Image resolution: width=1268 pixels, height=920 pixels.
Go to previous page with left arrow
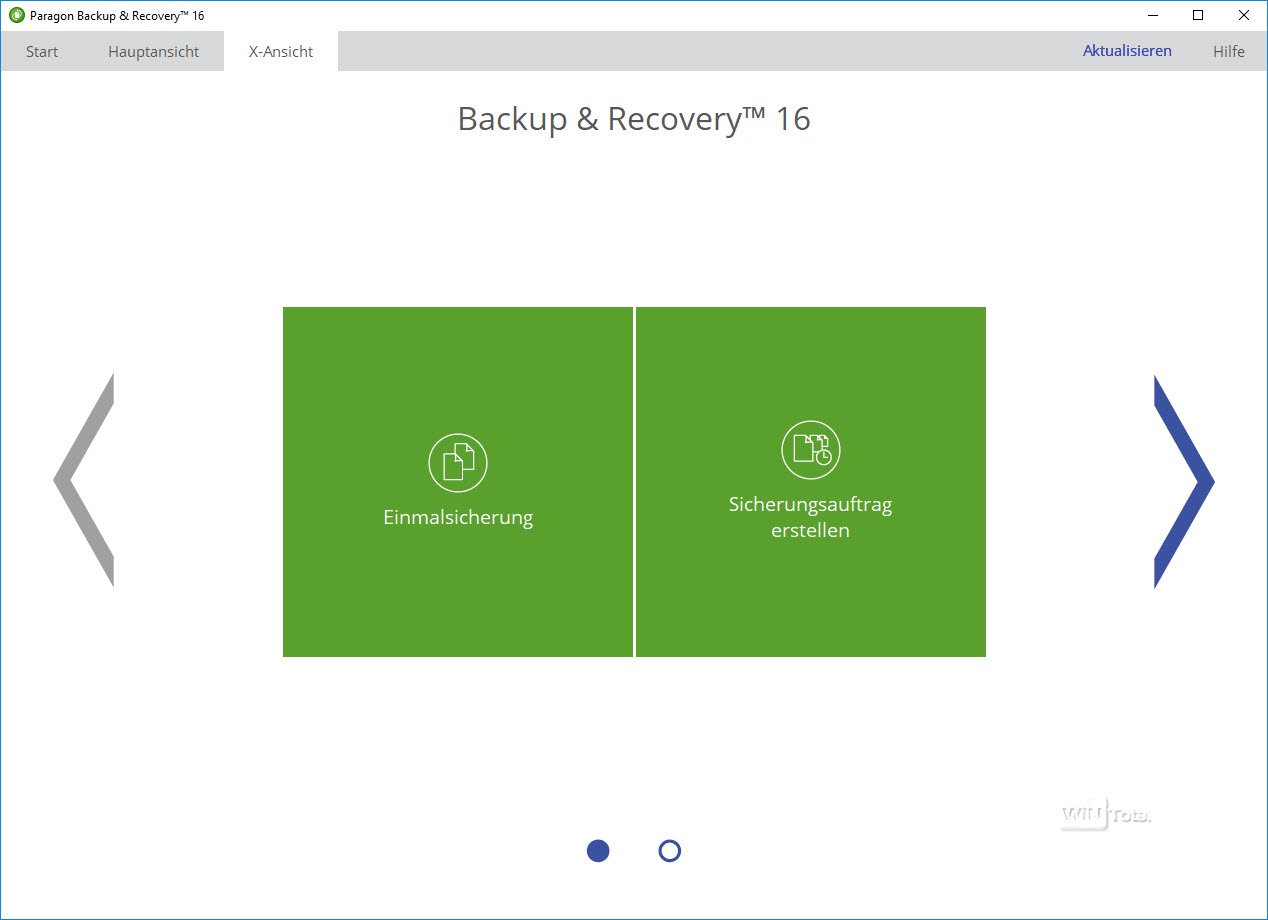coord(84,481)
